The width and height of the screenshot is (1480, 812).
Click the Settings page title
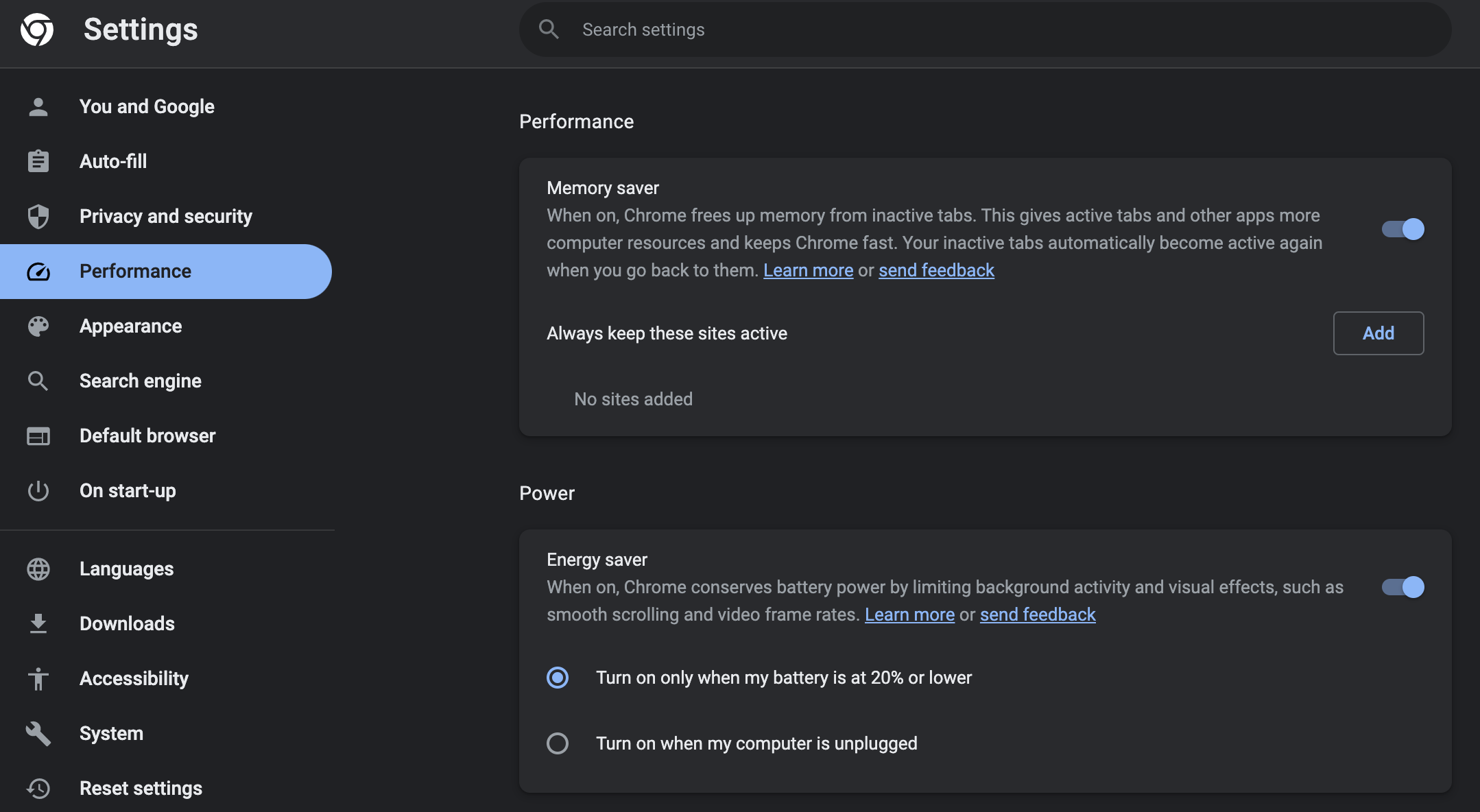141,29
